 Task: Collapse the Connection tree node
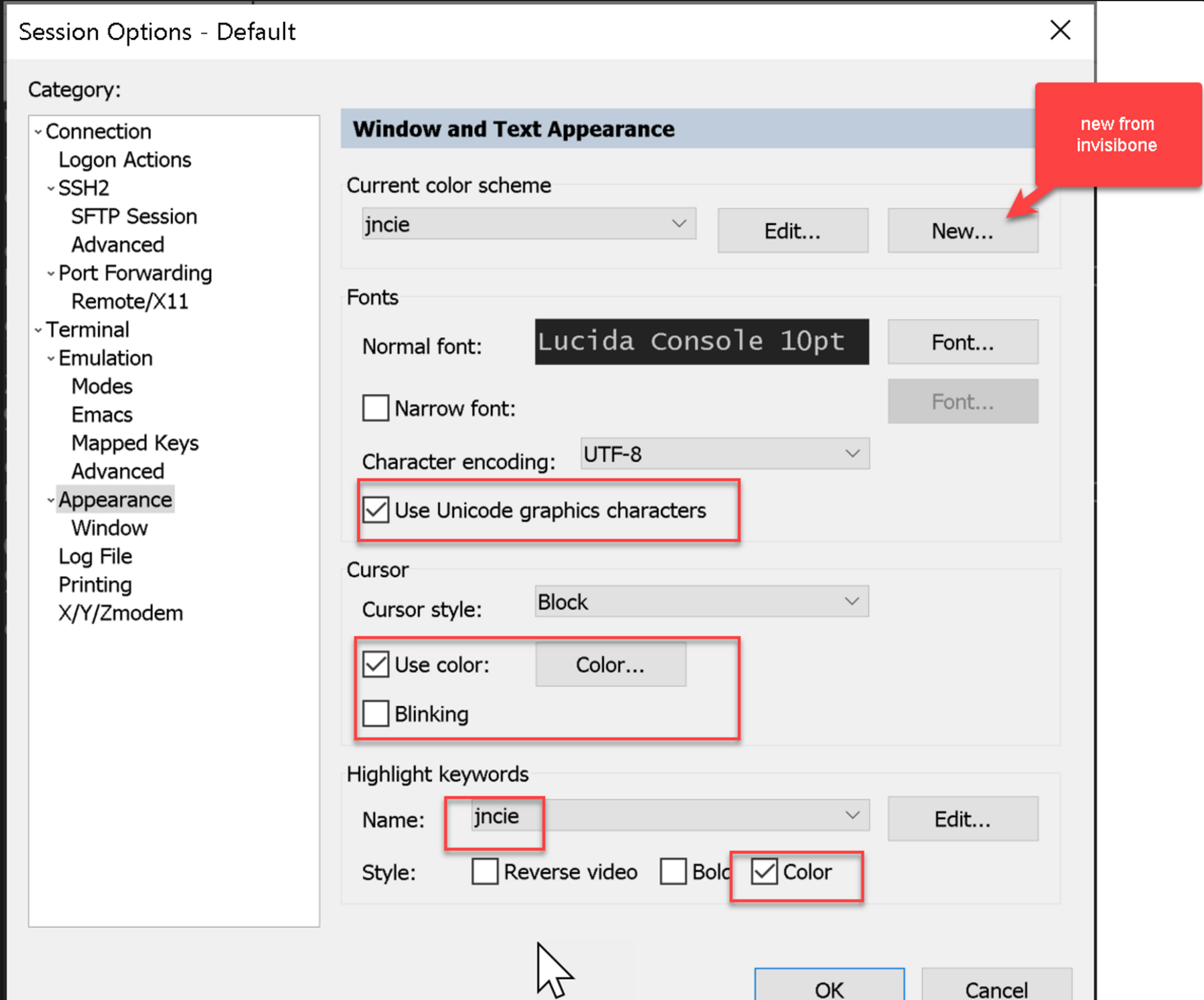38,133
